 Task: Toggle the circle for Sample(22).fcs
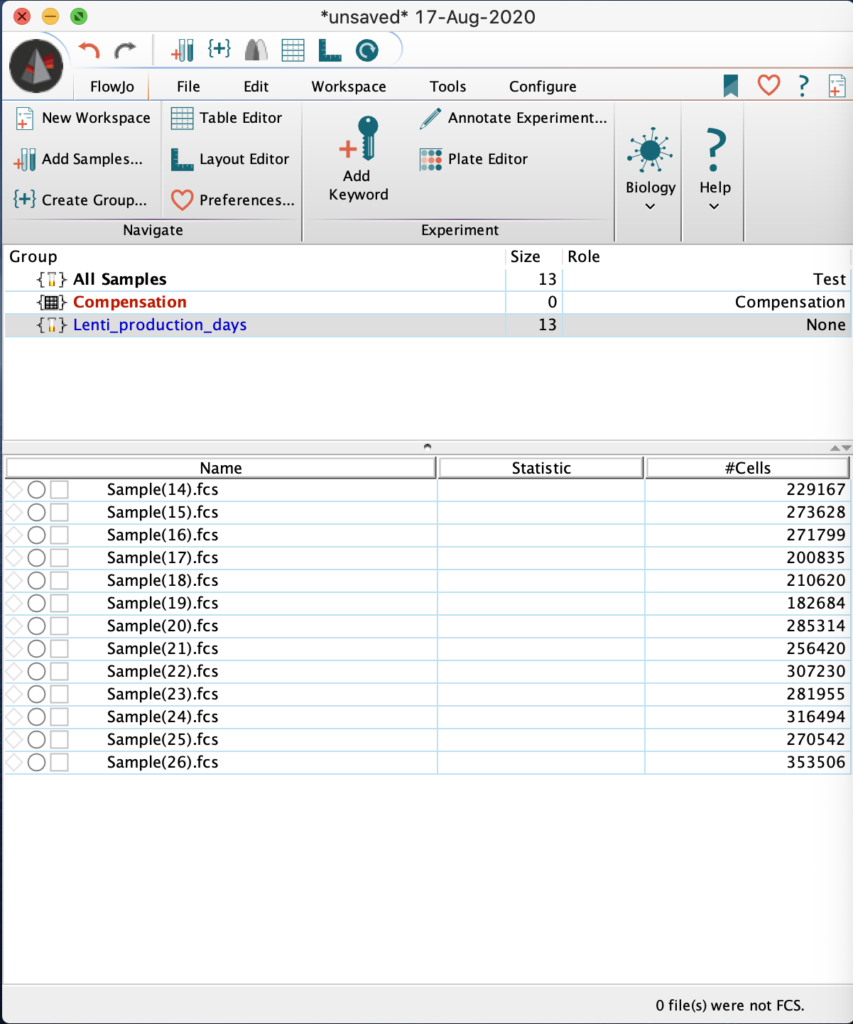pyautogui.click(x=37, y=671)
